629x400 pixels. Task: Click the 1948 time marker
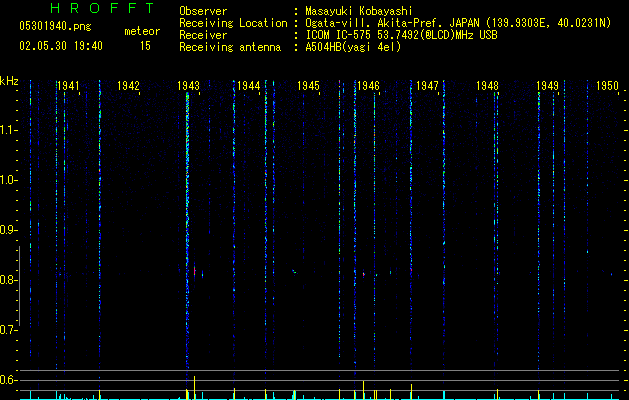[487, 86]
